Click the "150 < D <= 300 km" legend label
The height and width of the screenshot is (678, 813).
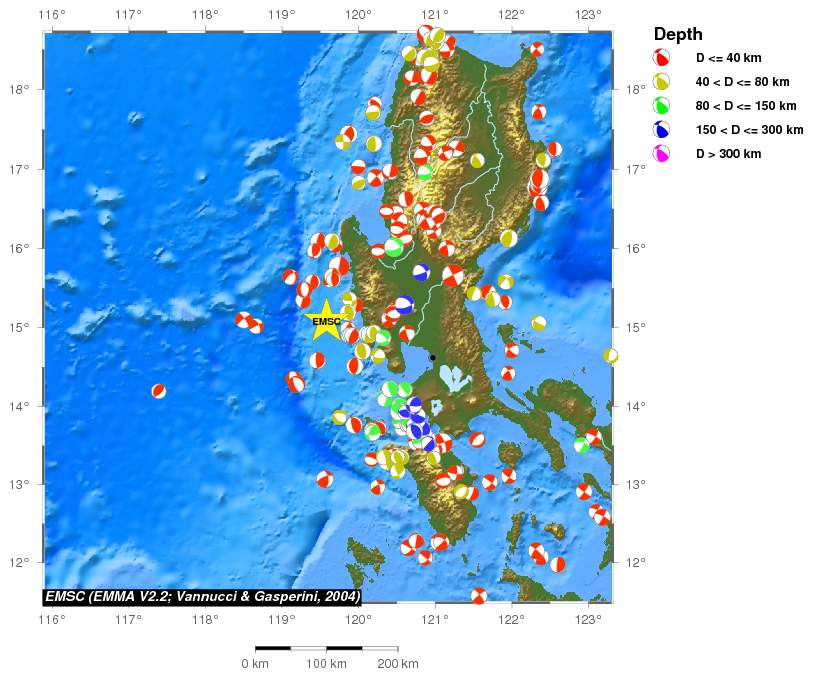tap(749, 130)
